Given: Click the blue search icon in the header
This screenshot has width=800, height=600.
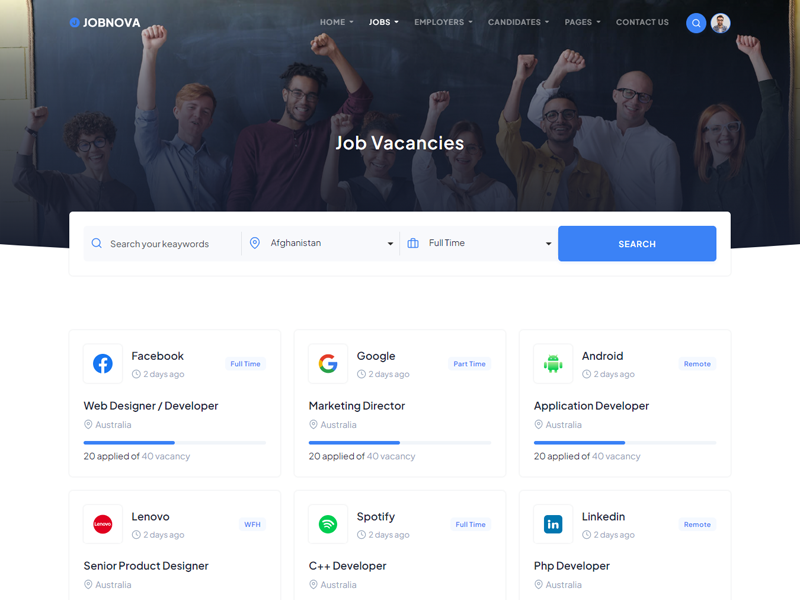Looking at the screenshot, I should click(696, 23).
